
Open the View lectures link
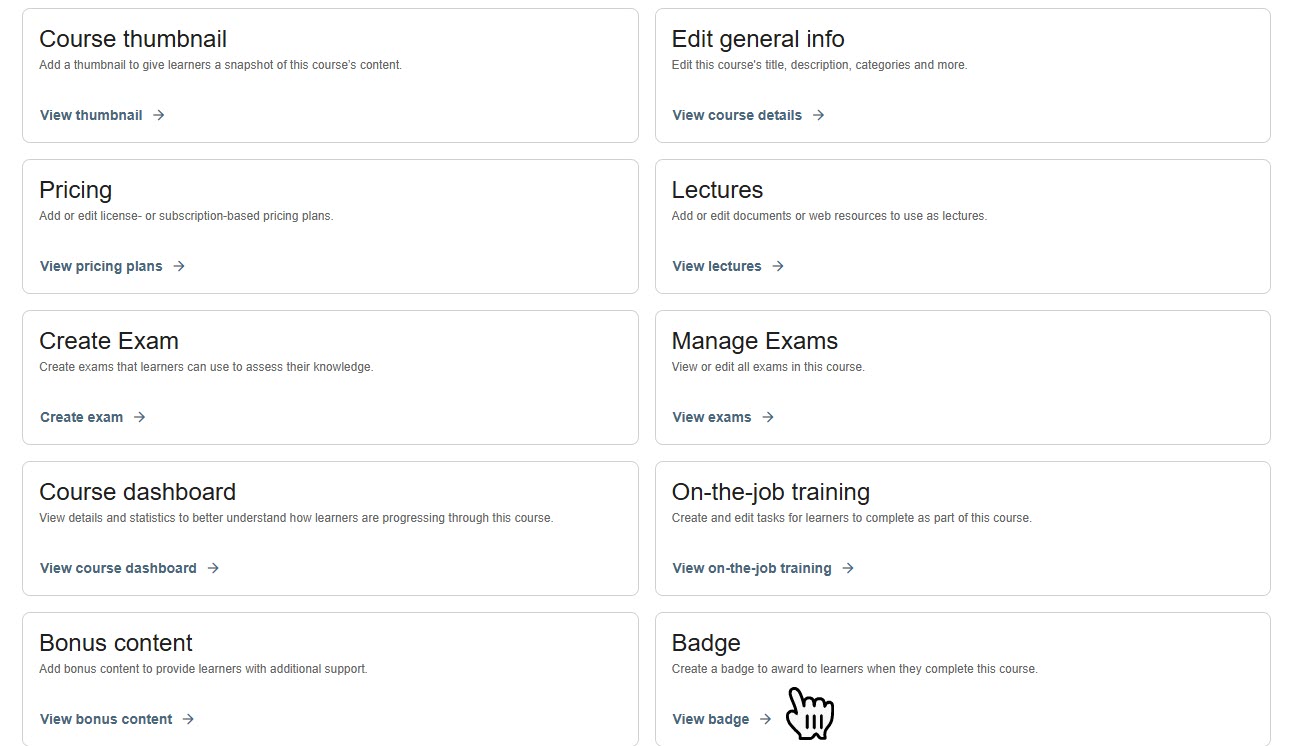coord(717,266)
